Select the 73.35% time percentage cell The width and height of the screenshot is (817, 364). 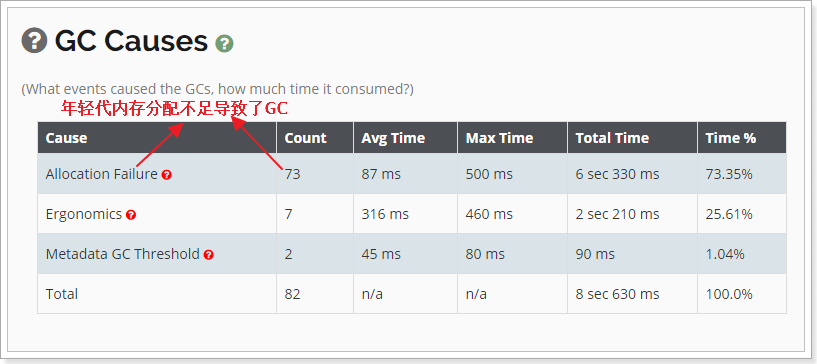tap(729, 174)
